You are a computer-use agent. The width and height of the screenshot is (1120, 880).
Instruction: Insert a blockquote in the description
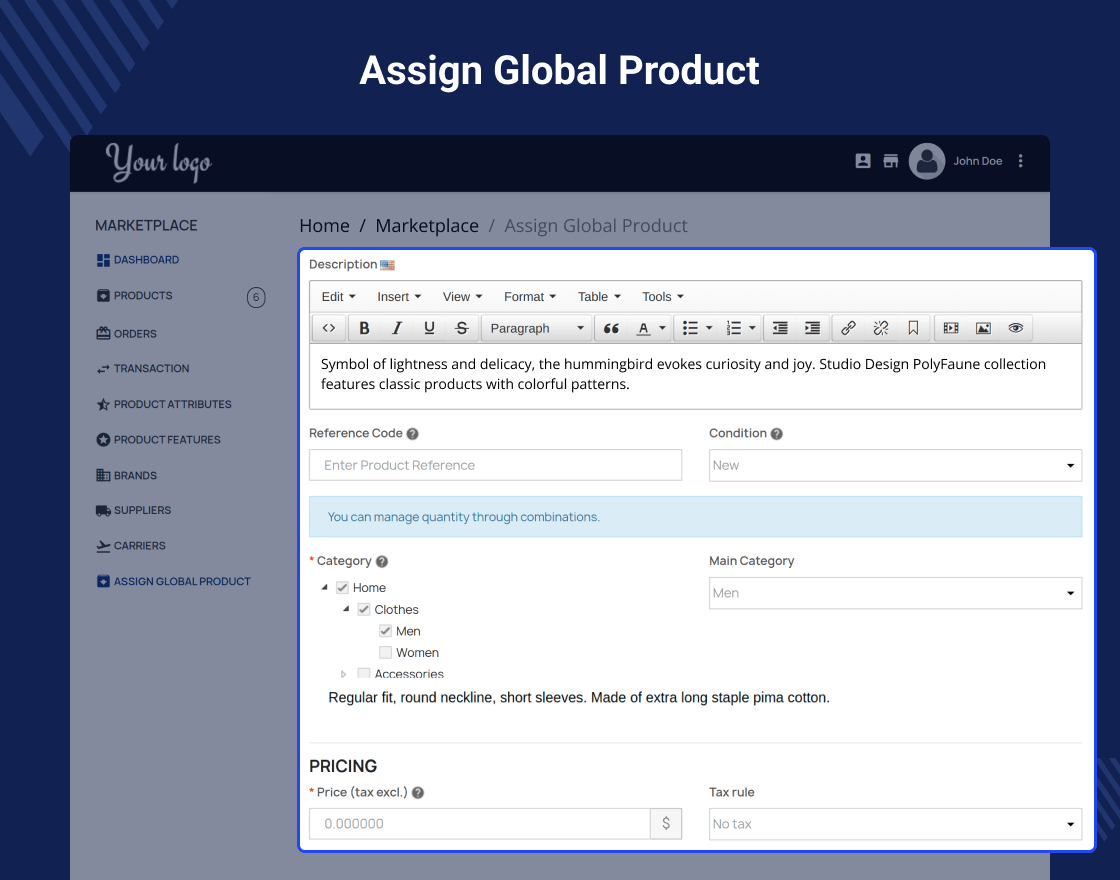pos(611,329)
